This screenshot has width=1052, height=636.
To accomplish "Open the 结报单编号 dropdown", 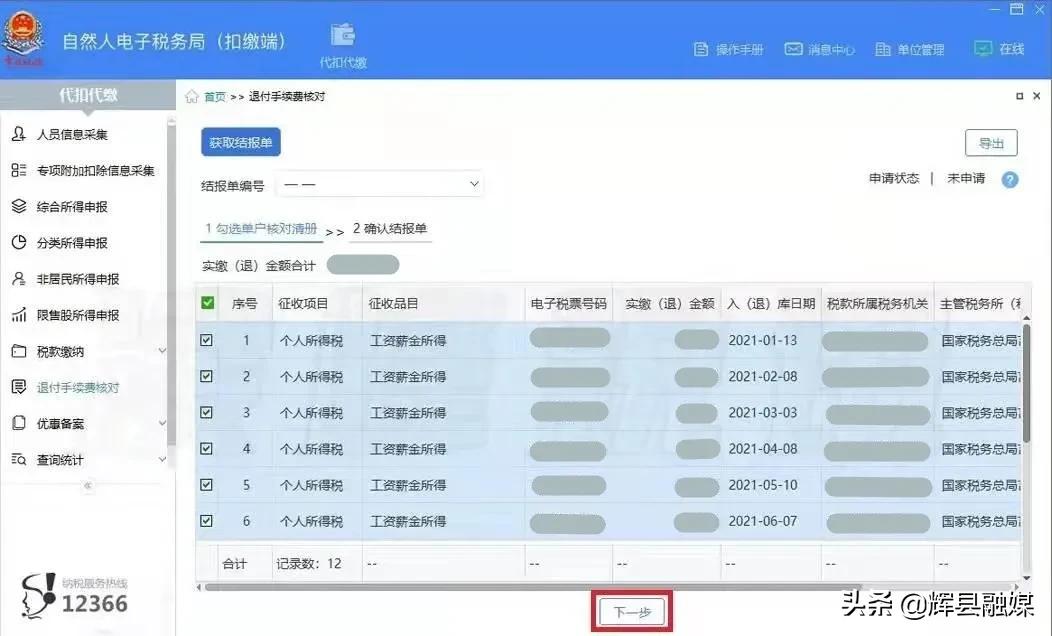I will (x=380, y=184).
